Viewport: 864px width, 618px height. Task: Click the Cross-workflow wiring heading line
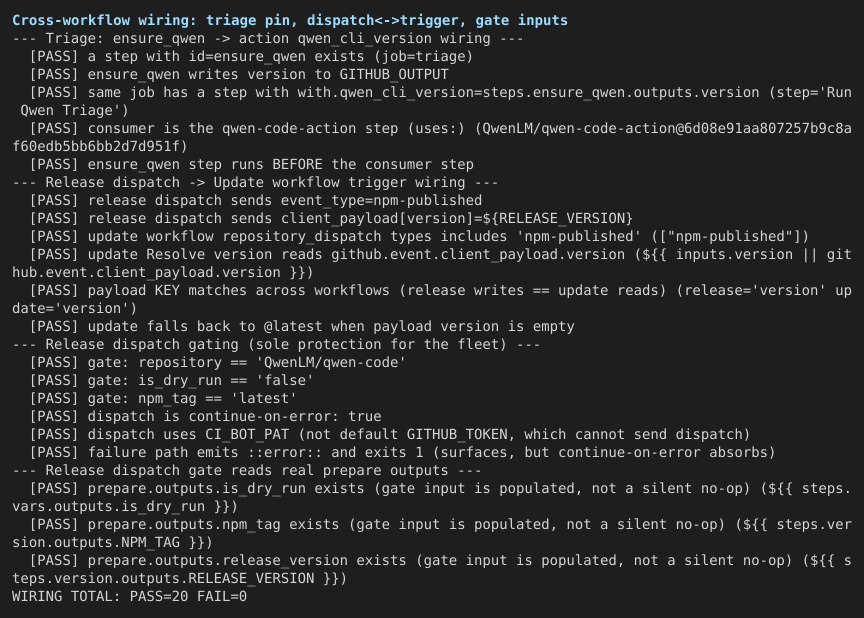290,20
